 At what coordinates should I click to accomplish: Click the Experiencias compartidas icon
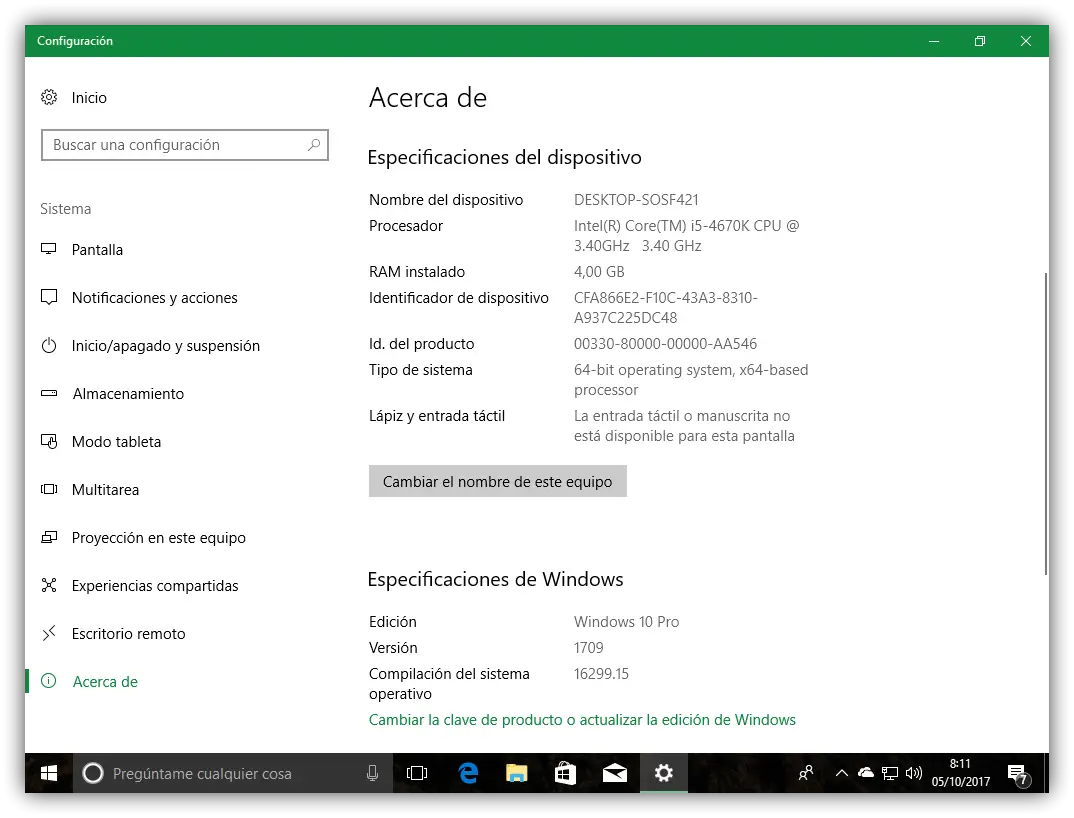point(49,585)
